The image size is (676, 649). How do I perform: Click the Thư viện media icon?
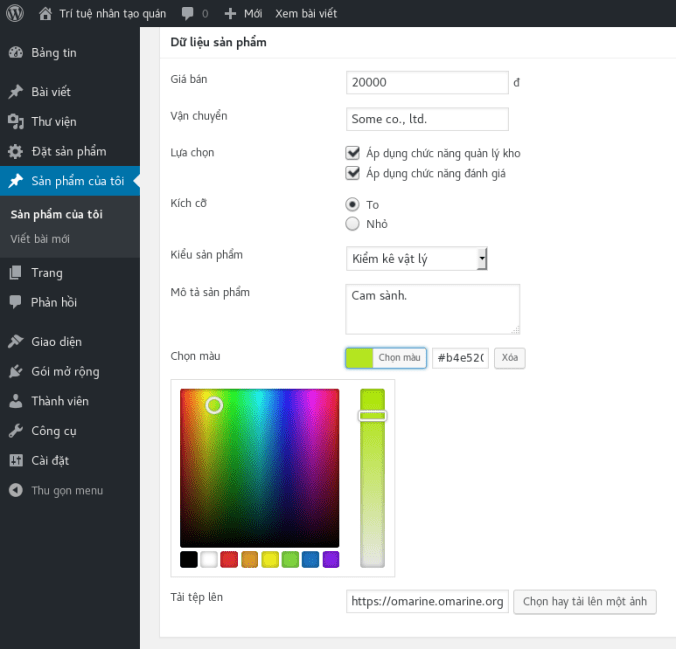click(x=15, y=122)
